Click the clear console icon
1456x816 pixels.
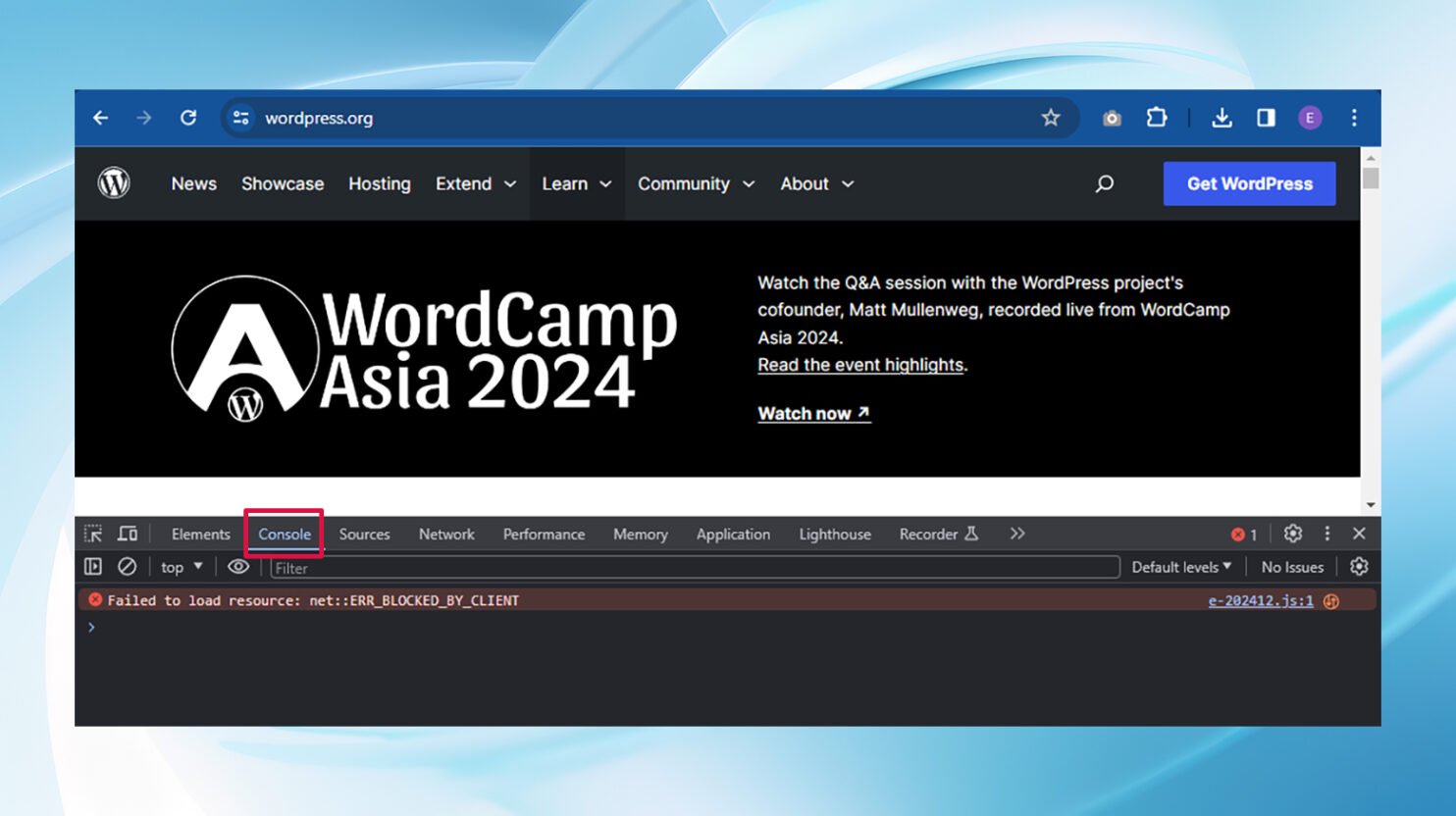click(127, 567)
